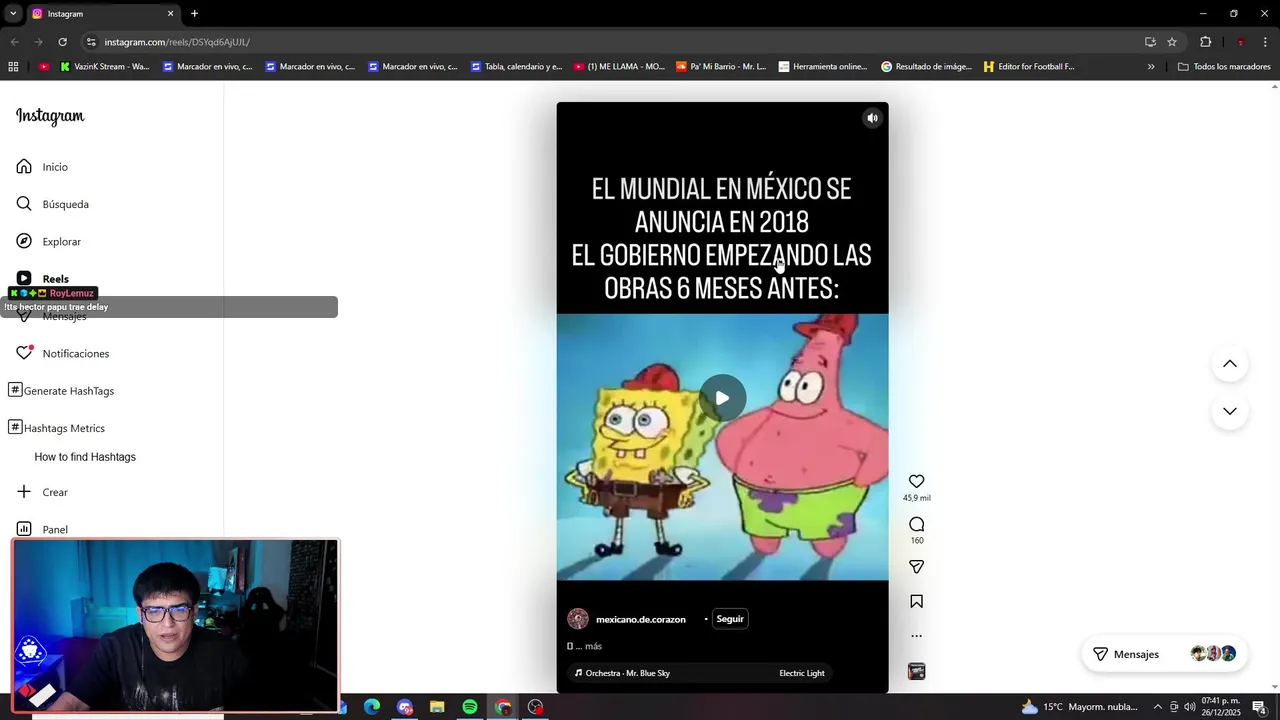
Task: Install app icon in address bar
Action: [1150, 42]
